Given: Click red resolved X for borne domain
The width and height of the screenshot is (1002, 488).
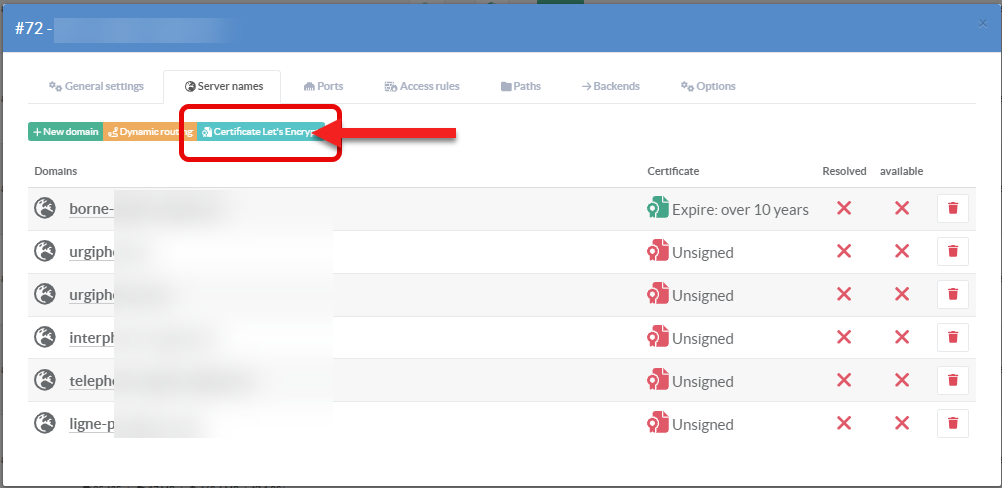Looking at the screenshot, I should tap(844, 208).
